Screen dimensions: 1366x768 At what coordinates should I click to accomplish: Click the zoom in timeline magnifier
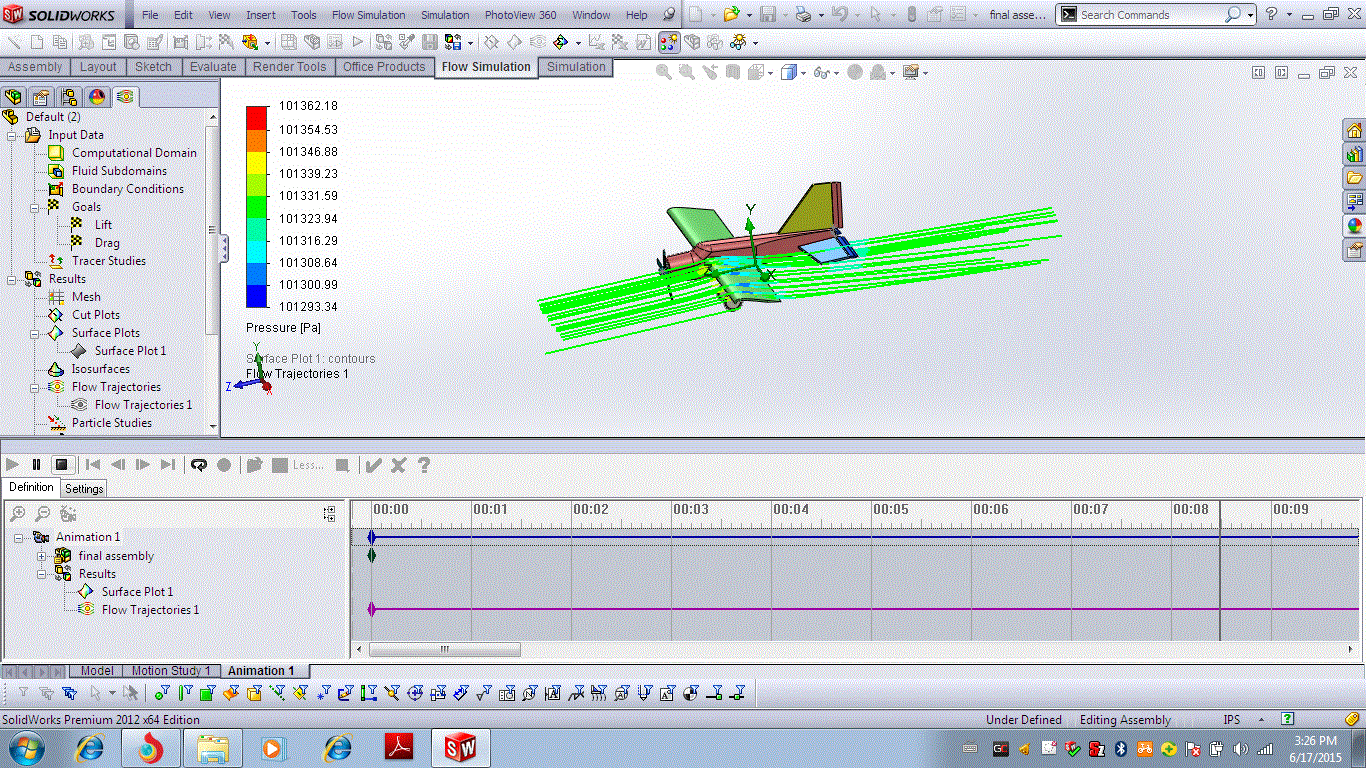[17, 514]
